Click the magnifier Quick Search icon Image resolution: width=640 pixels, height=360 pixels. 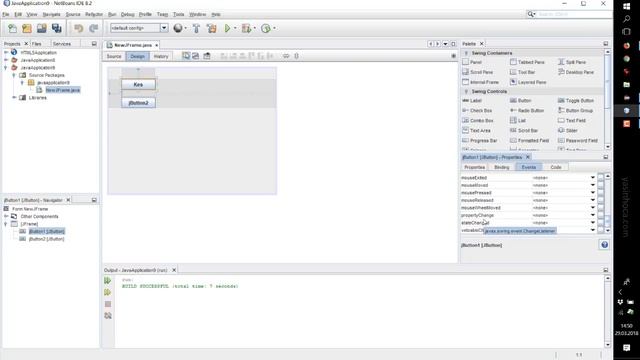[531, 14]
